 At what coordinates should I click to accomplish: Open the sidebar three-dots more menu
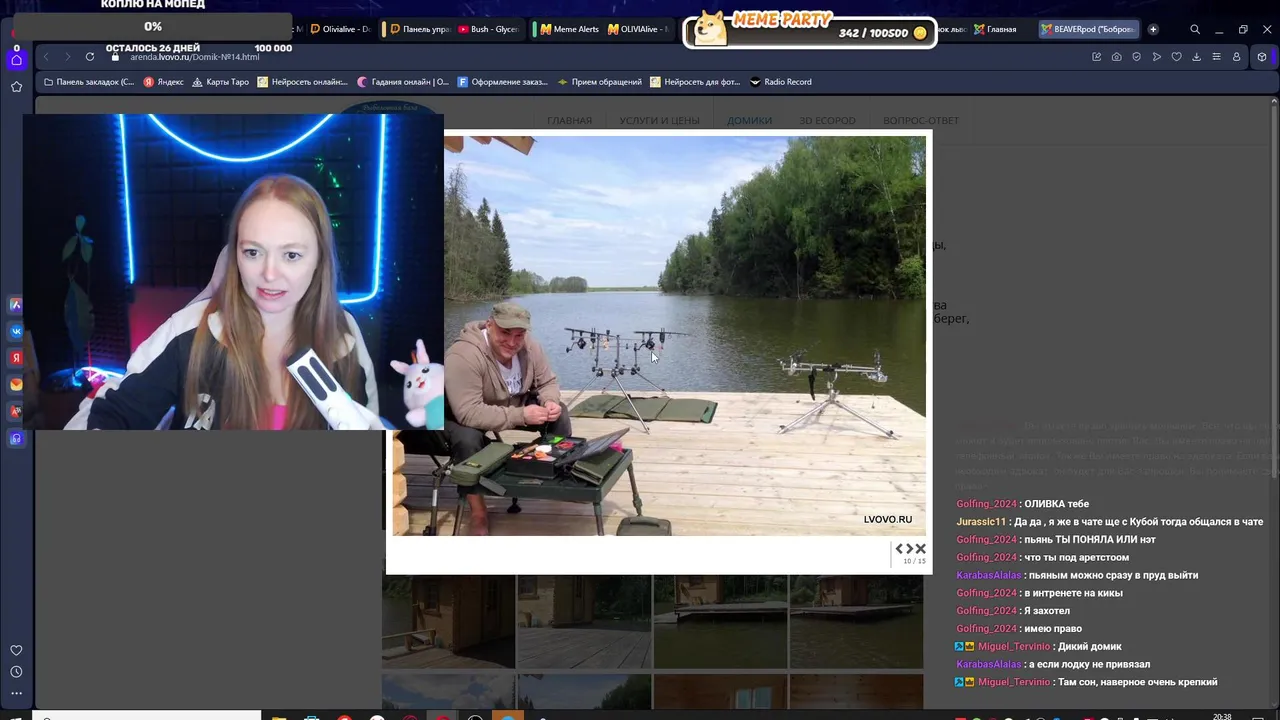click(x=16, y=693)
